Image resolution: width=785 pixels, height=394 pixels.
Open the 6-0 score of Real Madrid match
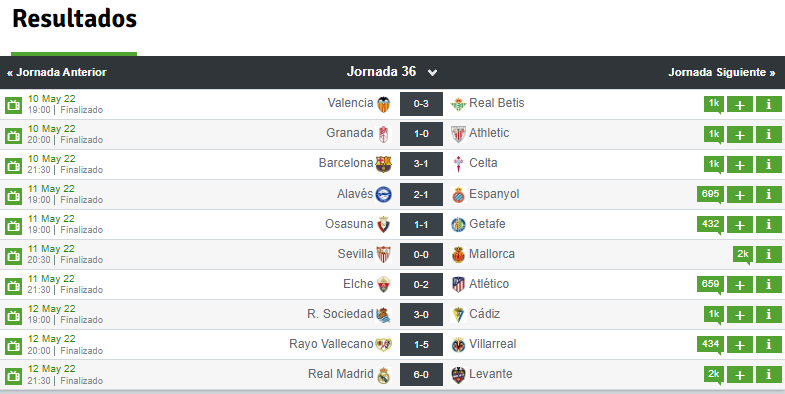[x=421, y=374]
